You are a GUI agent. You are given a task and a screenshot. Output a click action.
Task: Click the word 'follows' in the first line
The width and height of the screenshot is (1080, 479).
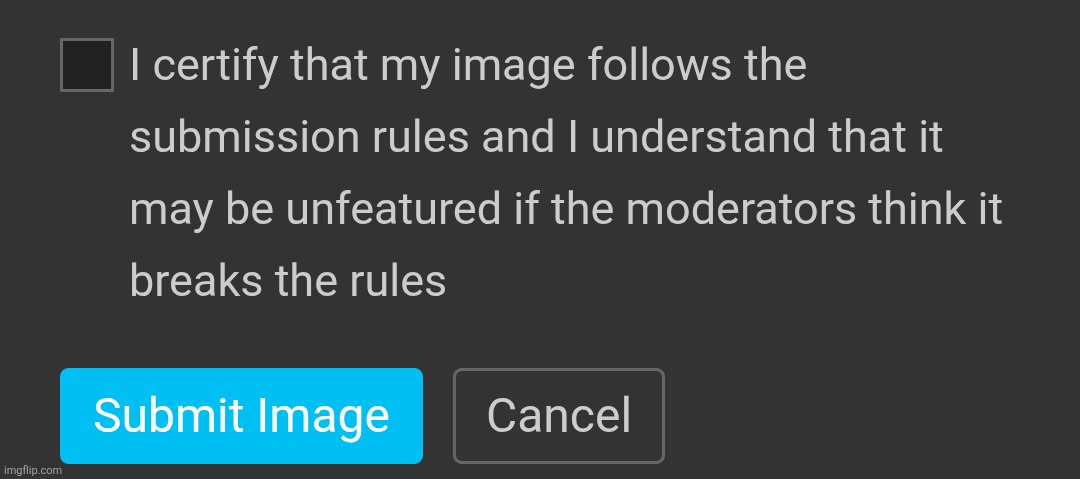(x=659, y=65)
